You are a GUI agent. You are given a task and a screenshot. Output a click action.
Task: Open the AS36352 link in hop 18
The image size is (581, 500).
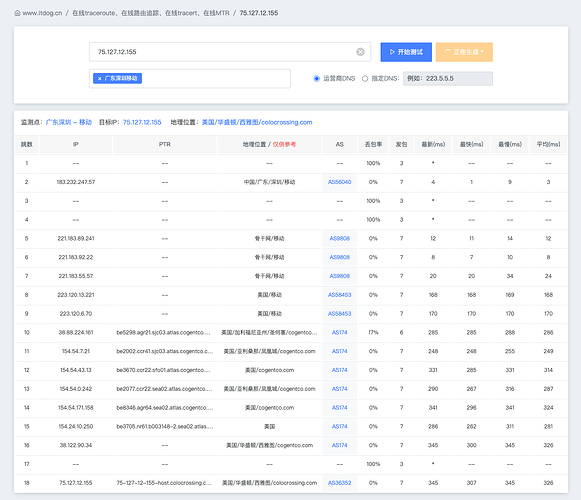point(339,483)
